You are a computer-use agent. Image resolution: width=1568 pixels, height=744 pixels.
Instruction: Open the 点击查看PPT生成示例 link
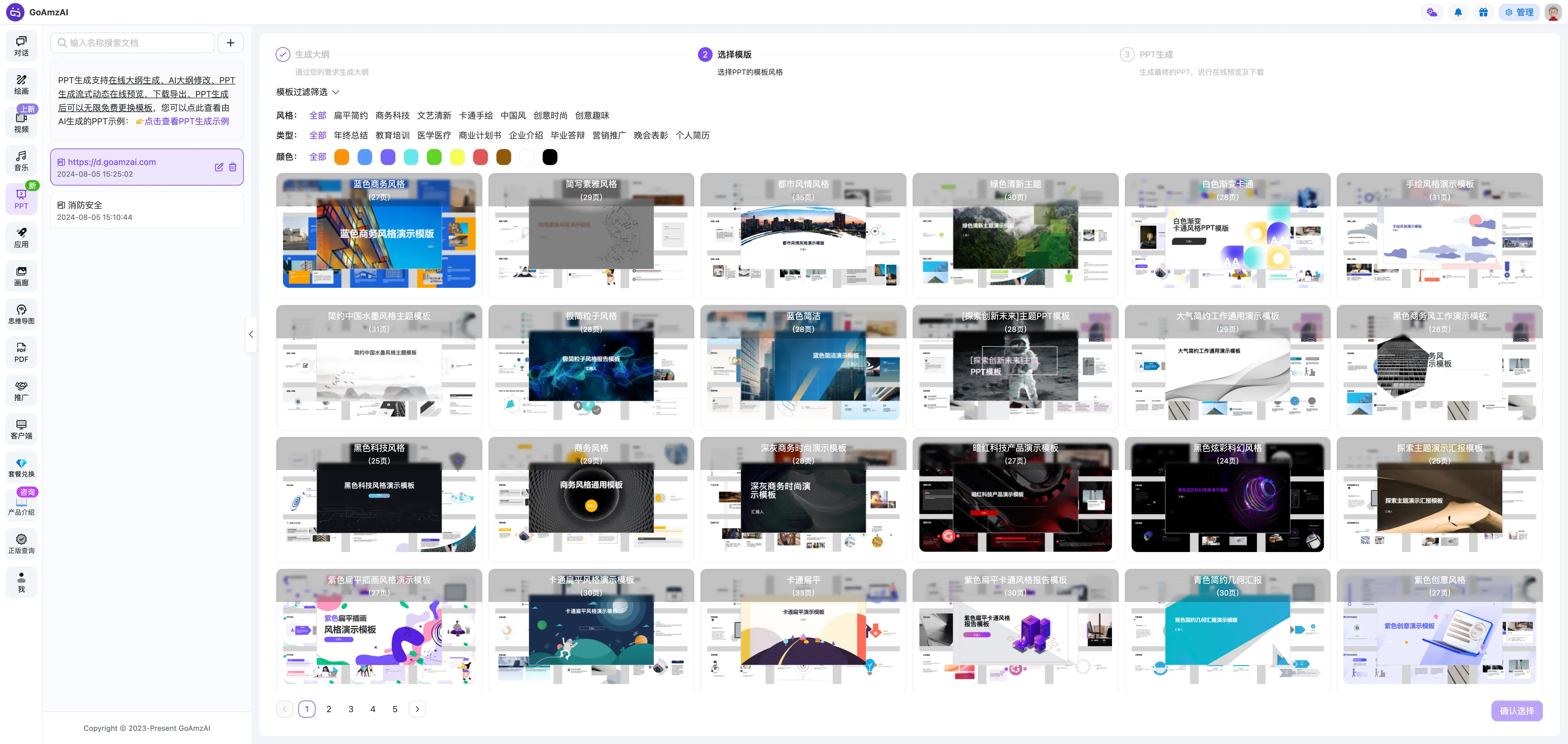(x=186, y=121)
